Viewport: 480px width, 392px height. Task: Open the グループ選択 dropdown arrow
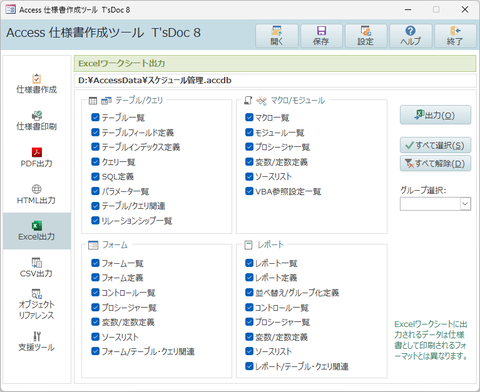point(465,204)
